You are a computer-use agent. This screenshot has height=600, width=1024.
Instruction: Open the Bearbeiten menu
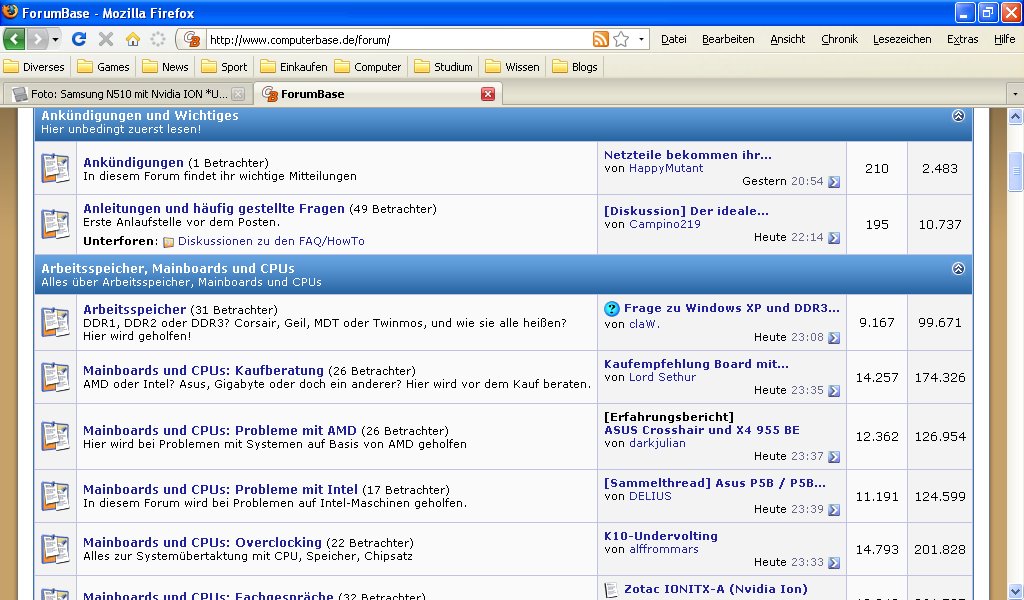click(x=728, y=39)
